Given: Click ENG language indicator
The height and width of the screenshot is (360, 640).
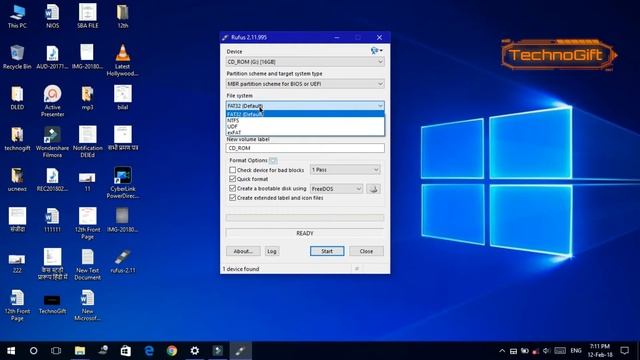Looking at the screenshot, I should (x=576, y=351).
